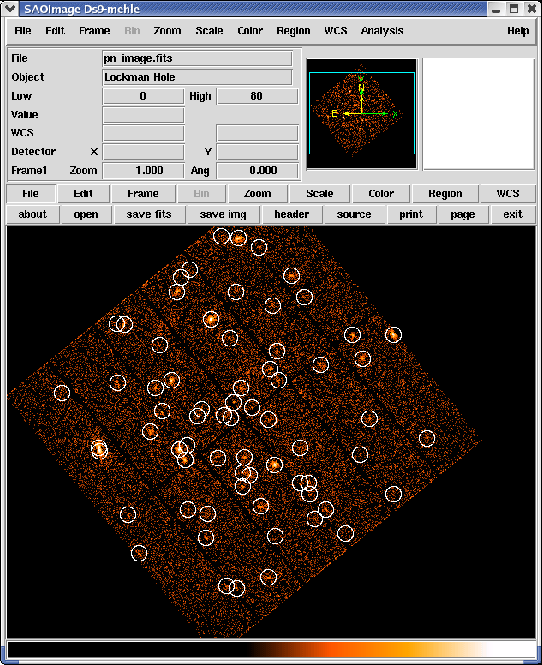Click the header button
Viewport: 542px width, 665px height.
point(292,215)
